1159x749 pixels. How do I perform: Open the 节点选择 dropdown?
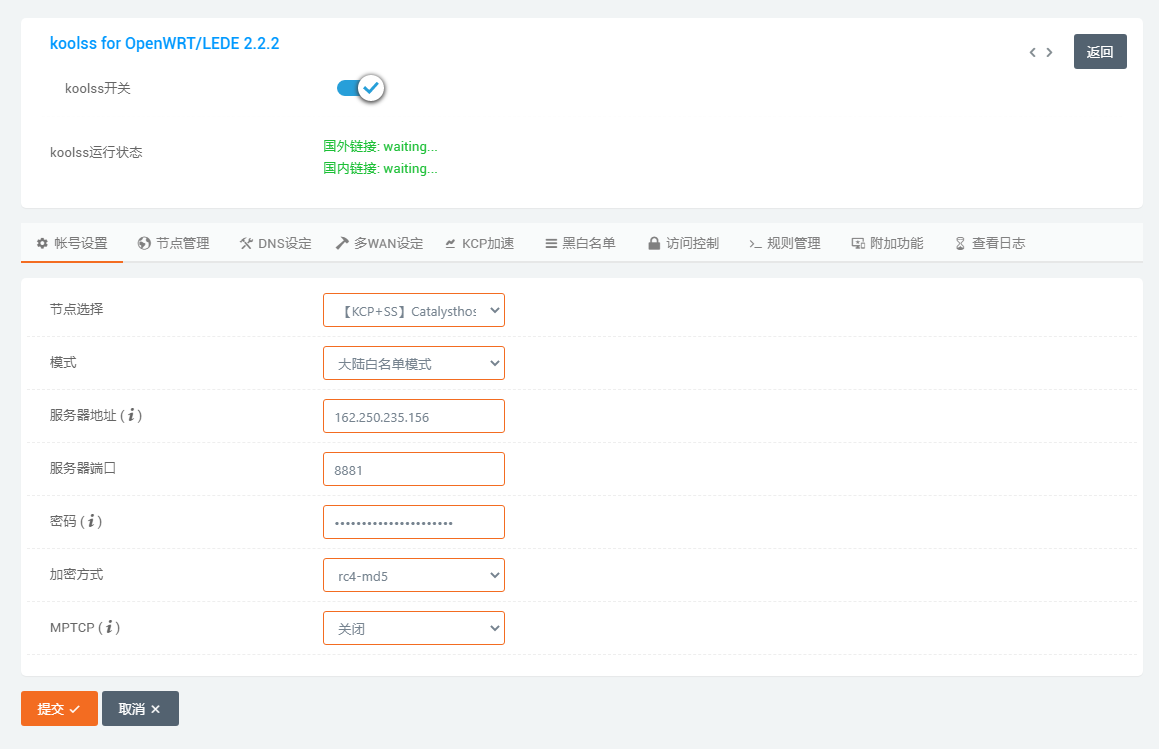tap(414, 311)
